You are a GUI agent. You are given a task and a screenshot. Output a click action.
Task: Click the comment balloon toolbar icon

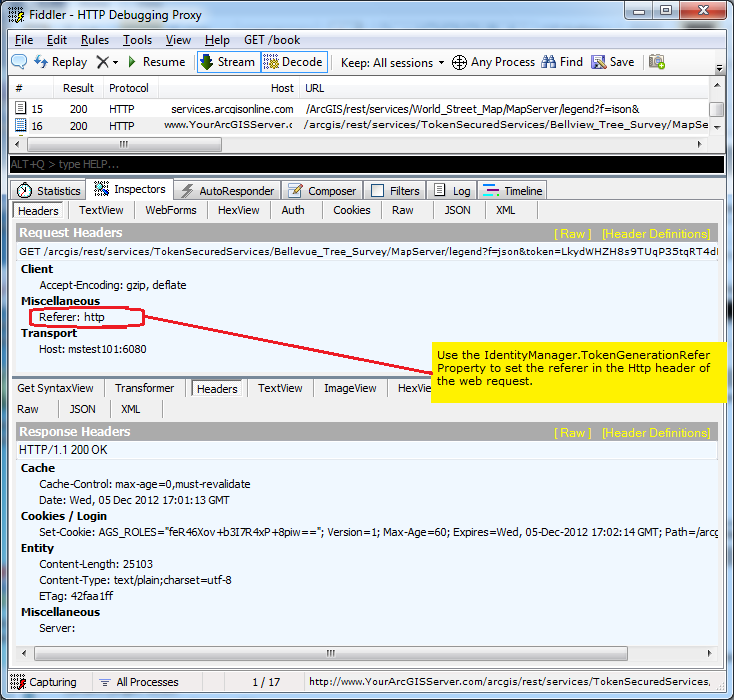tap(19, 62)
